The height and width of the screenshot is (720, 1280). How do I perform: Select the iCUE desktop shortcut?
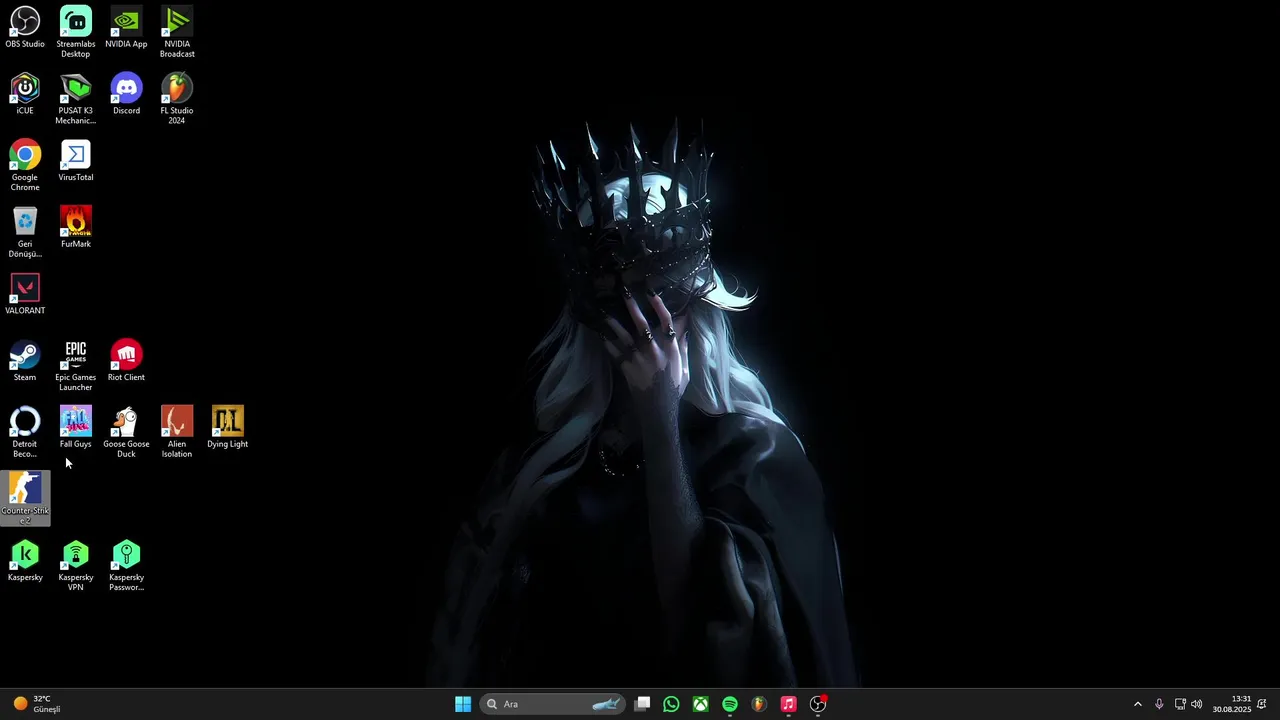pyautogui.click(x=25, y=94)
